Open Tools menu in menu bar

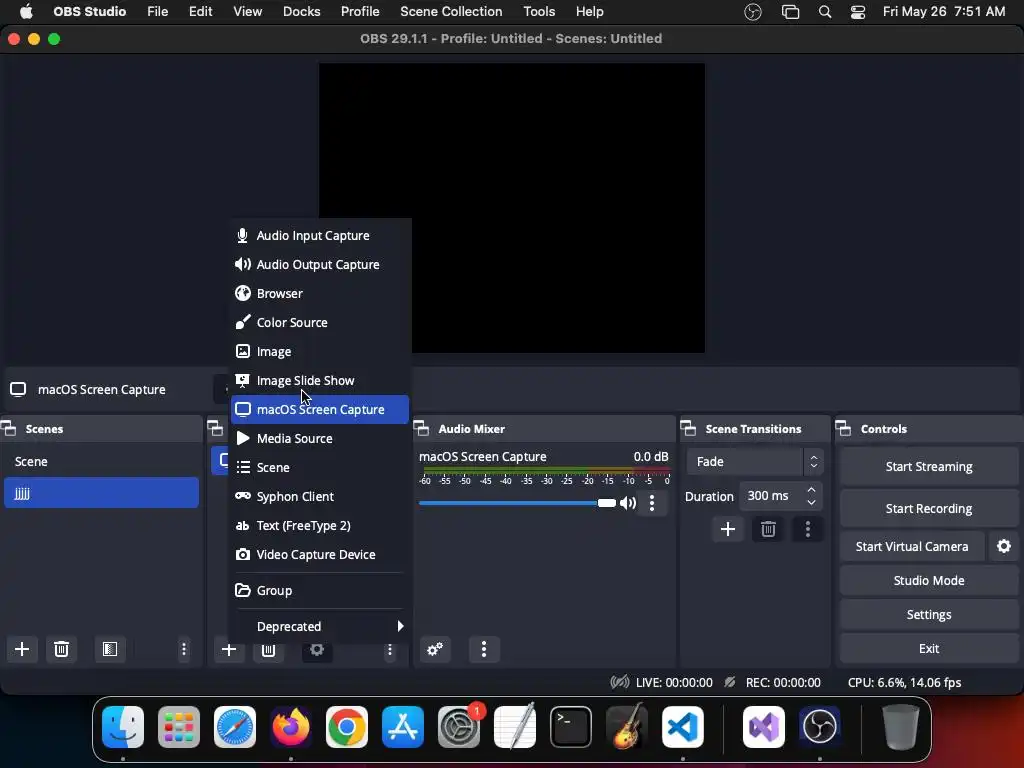click(539, 12)
